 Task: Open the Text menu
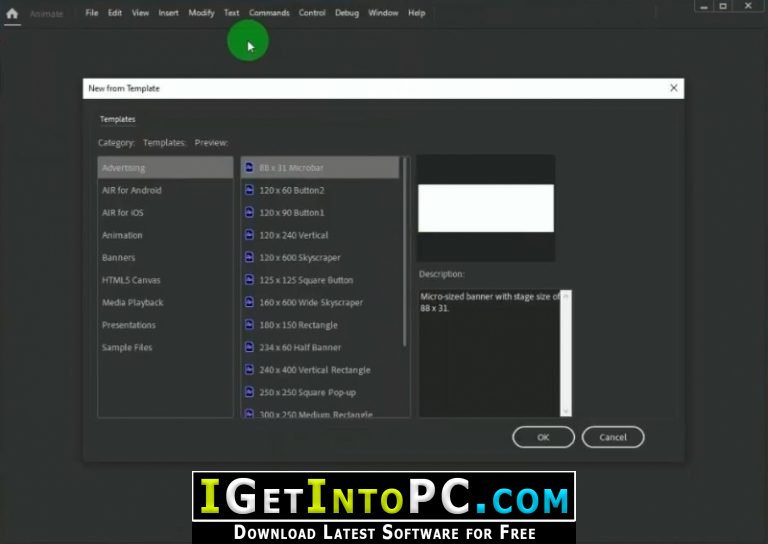(x=232, y=13)
